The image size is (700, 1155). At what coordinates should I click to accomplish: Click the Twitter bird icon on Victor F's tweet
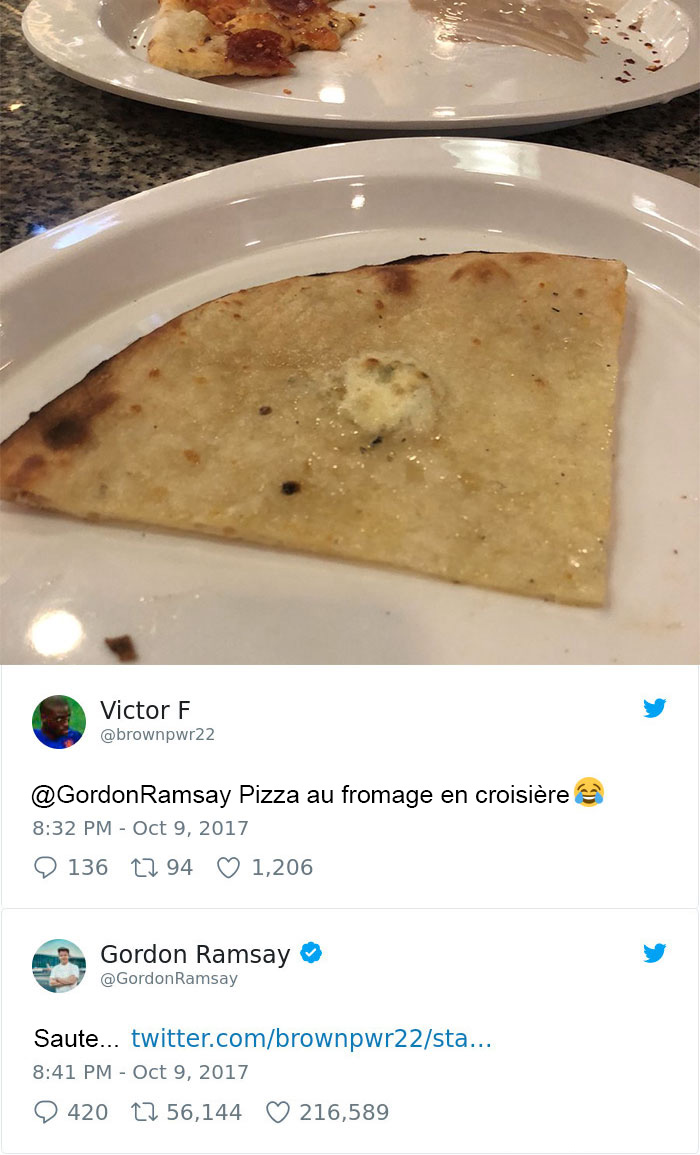(x=654, y=708)
